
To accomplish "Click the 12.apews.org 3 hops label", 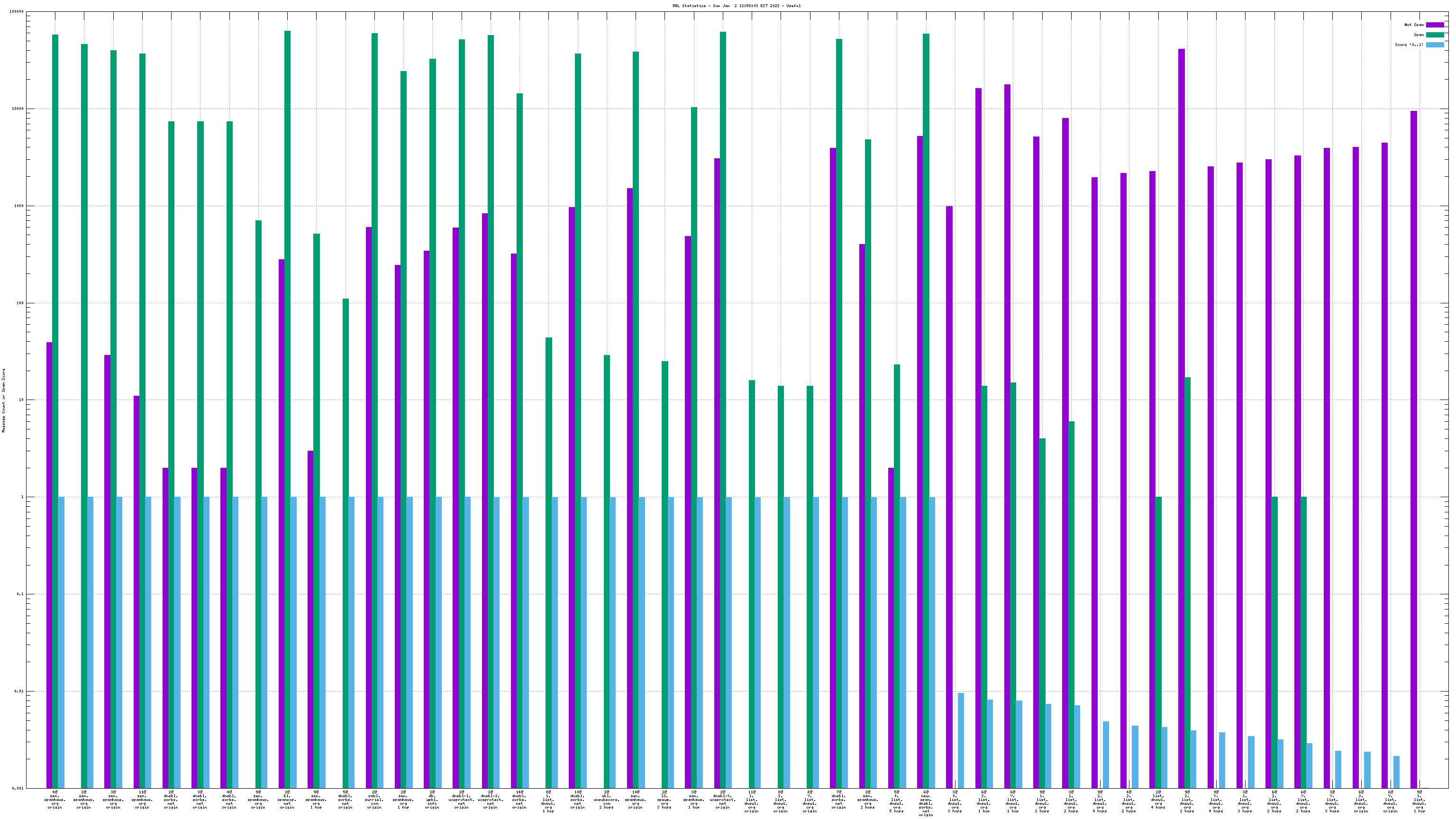I will 664,799.
